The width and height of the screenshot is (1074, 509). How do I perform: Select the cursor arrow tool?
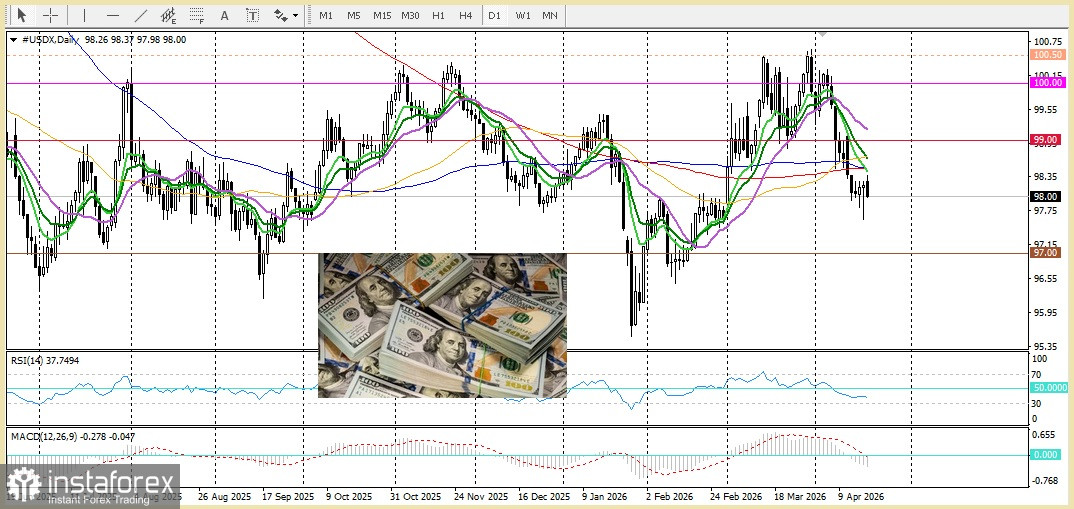pyautogui.click(x=21, y=16)
